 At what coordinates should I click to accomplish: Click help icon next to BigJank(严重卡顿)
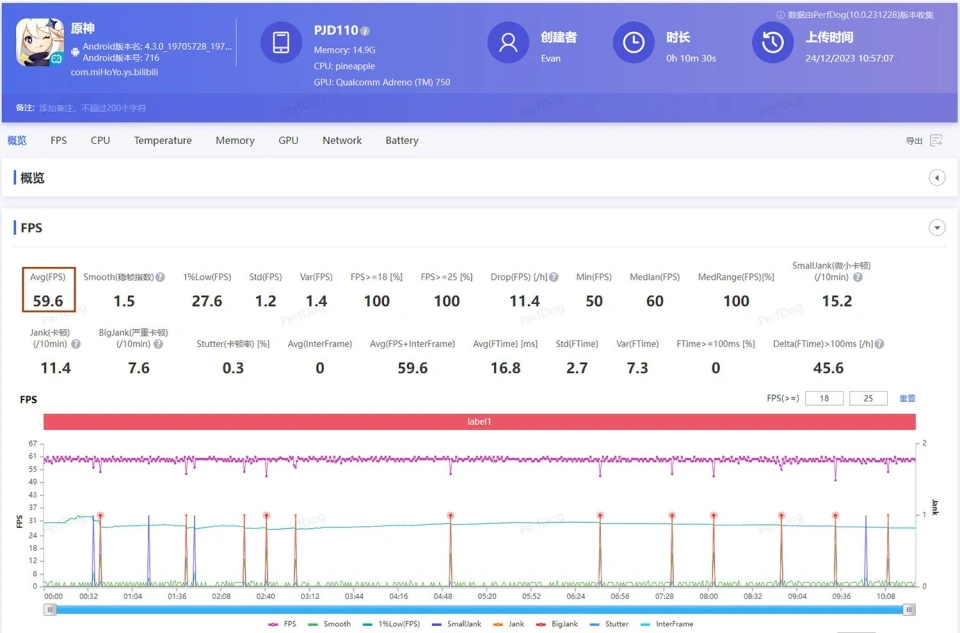159,344
